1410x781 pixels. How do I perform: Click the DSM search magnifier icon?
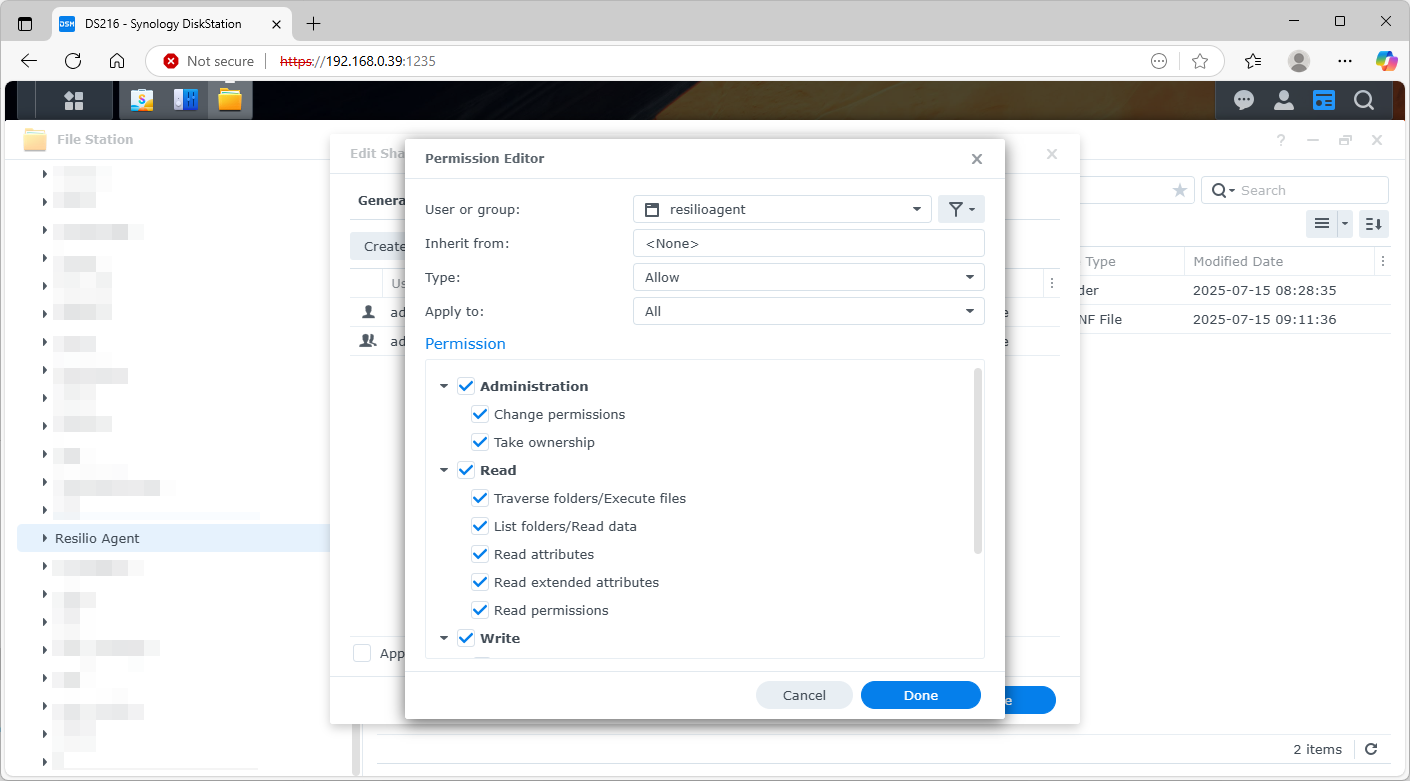pyautogui.click(x=1364, y=100)
